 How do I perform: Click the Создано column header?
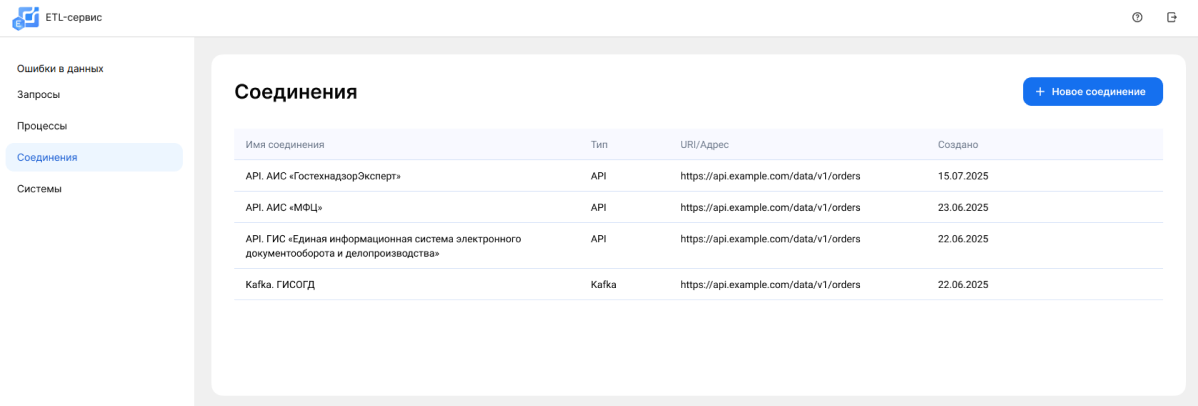tap(957, 145)
